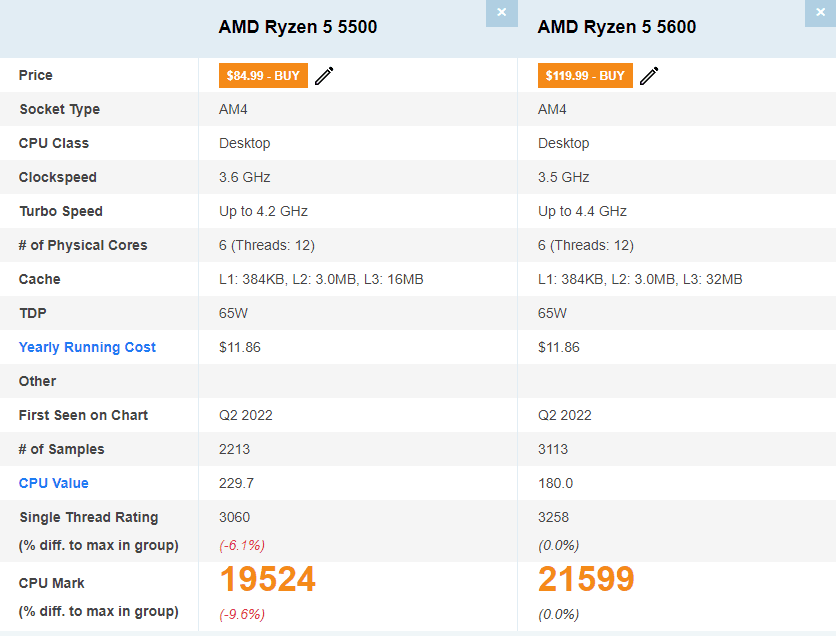Click the (-9.6%) CPU Mark difference
This screenshot has width=836, height=636.
tap(242, 614)
